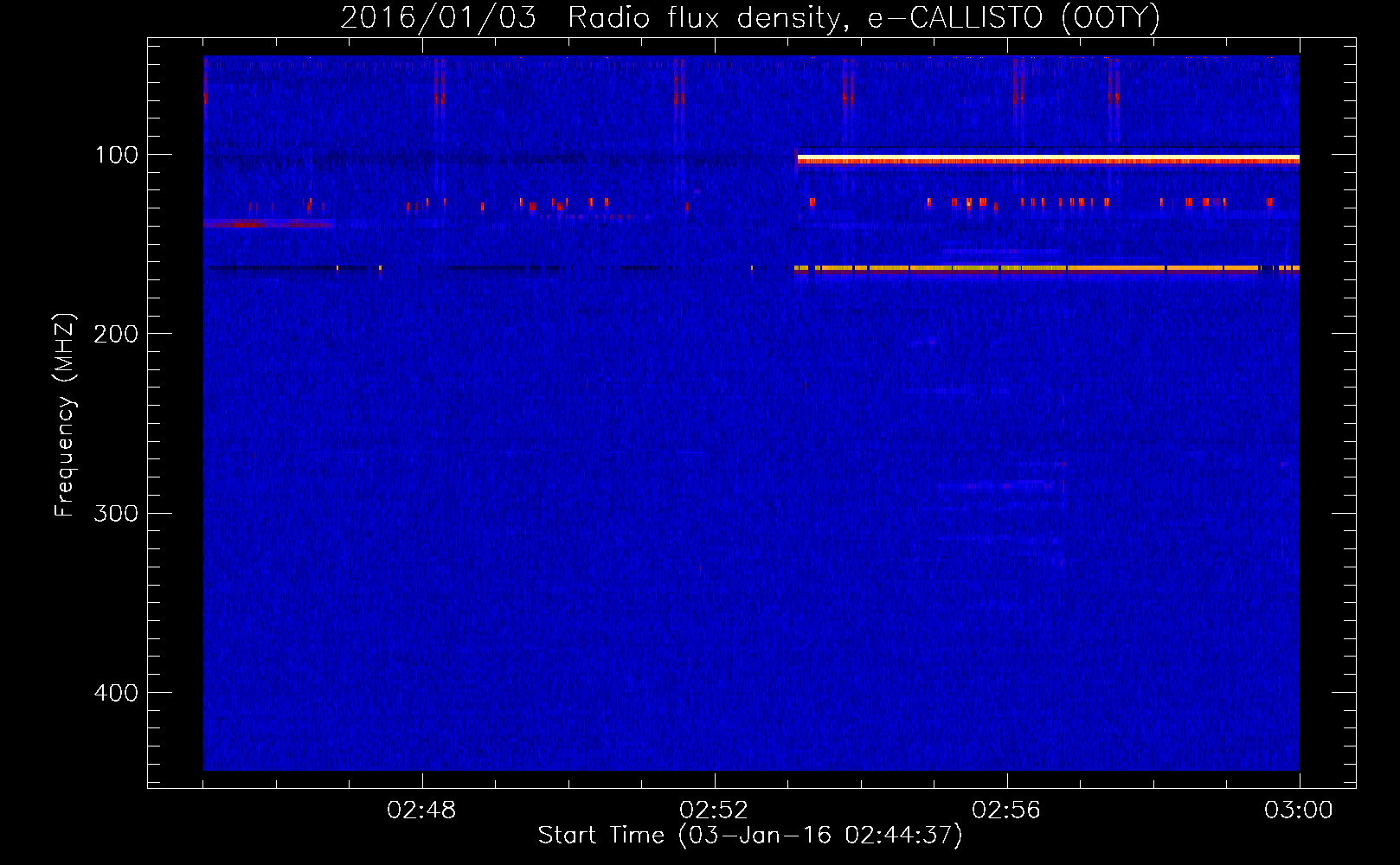Viewport: 1400px width, 865px height.
Task: Click the red streak near 140 MHz at start
Action: (x=268, y=224)
